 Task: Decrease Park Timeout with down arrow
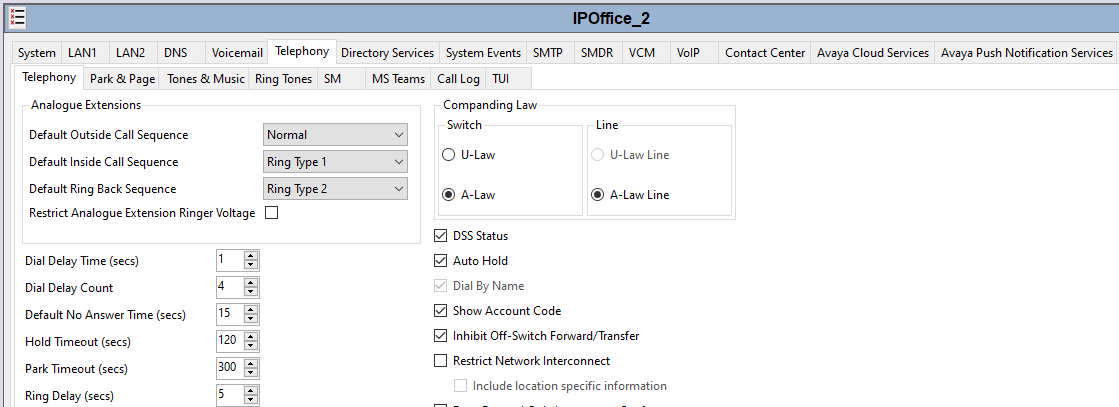[250, 373]
